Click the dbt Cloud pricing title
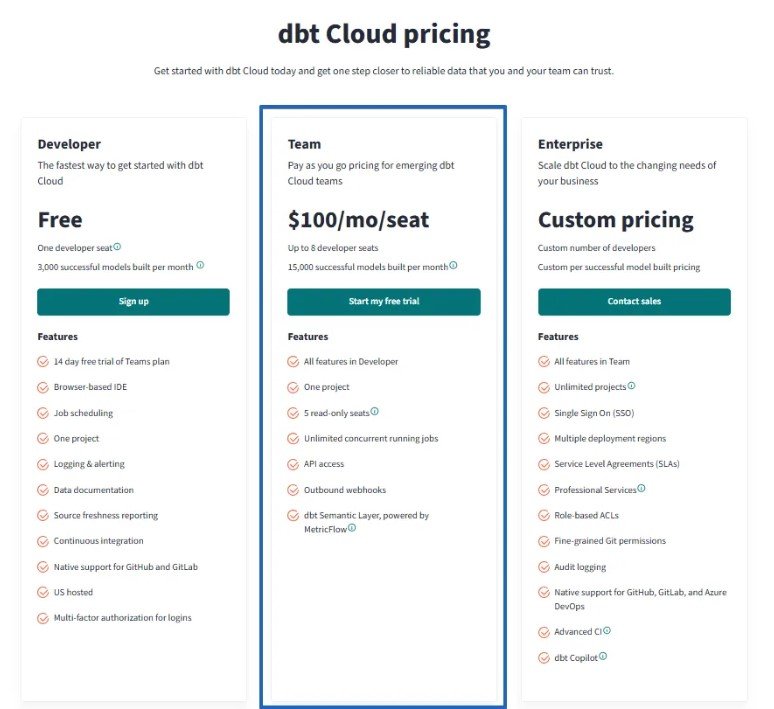This screenshot has width=774, height=709. pyautogui.click(x=384, y=35)
